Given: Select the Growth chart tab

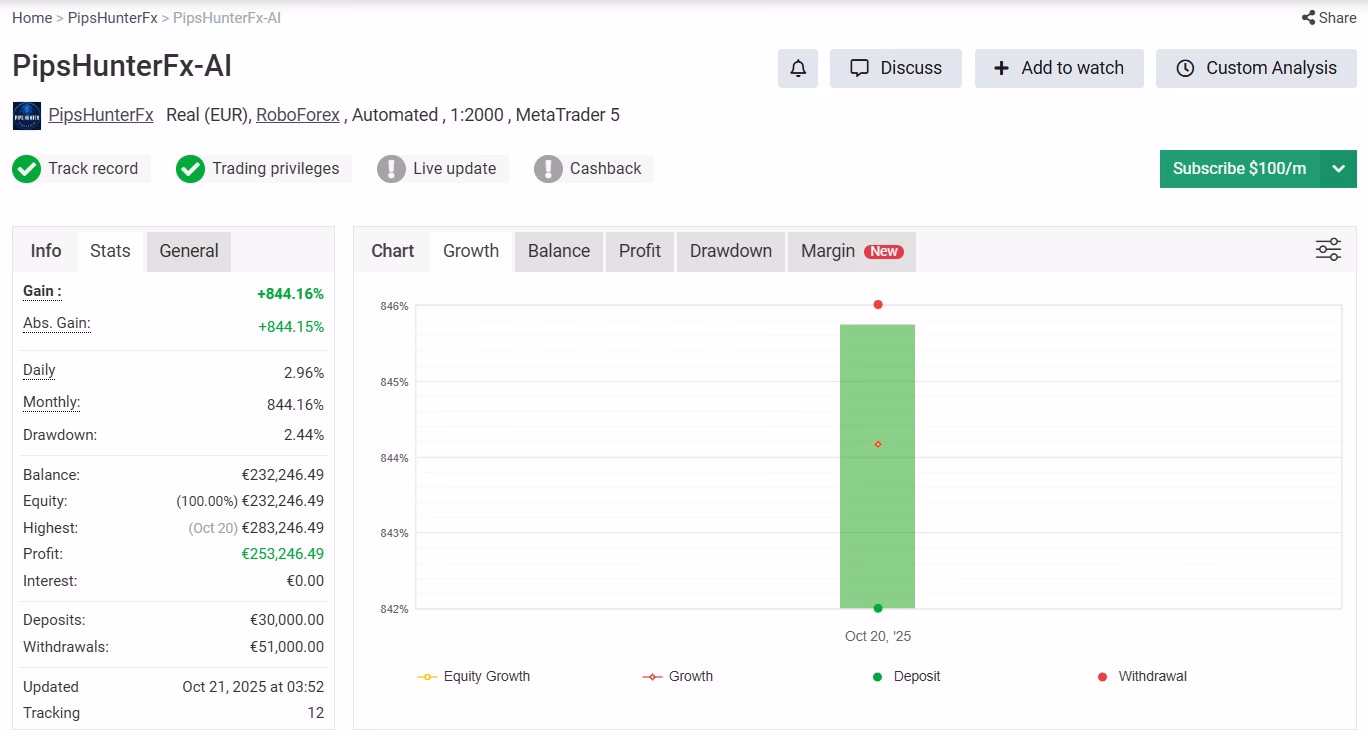Looking at the screenshot, I should click(x=471, y=251).
